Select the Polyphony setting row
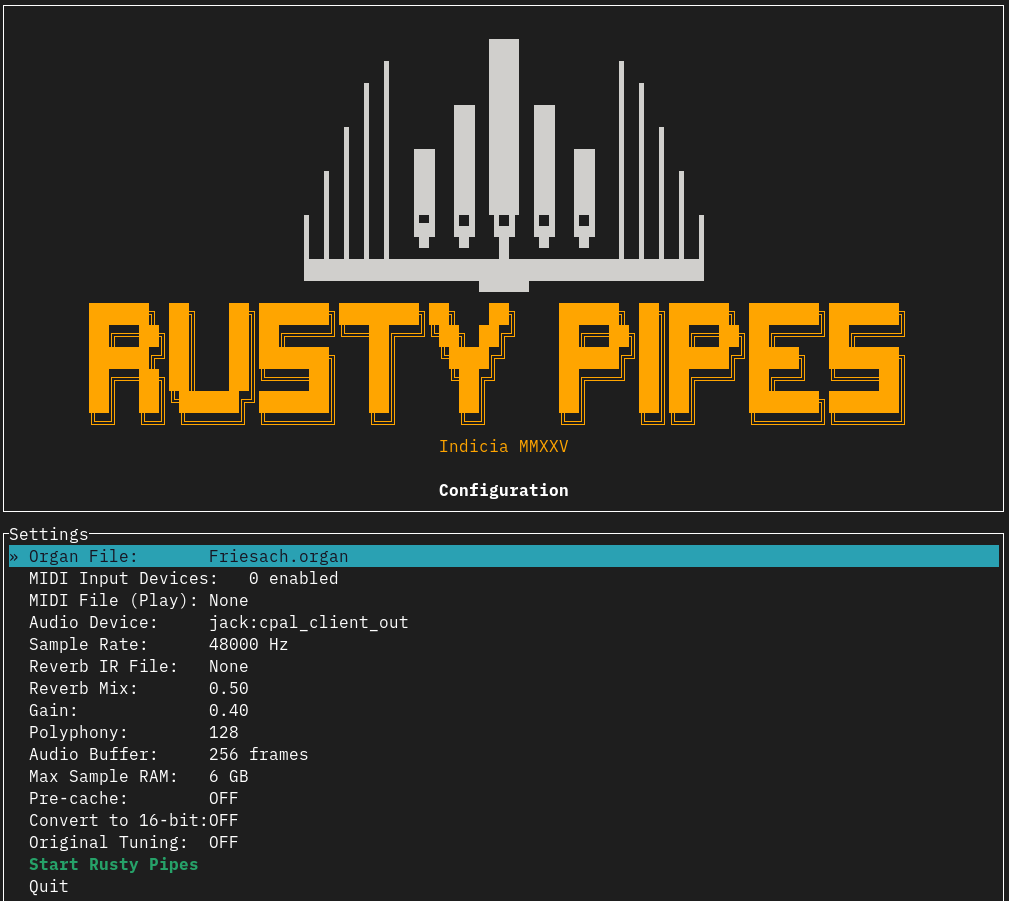The image size is (1009, 901). [x=504, y=732]
